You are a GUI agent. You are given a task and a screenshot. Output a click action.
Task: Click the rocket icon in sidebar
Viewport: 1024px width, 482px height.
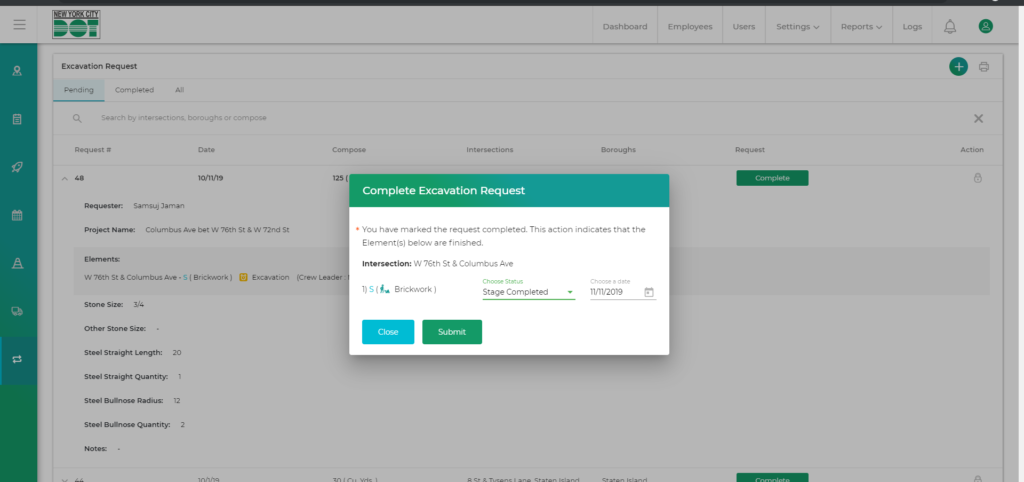point(17,167)
